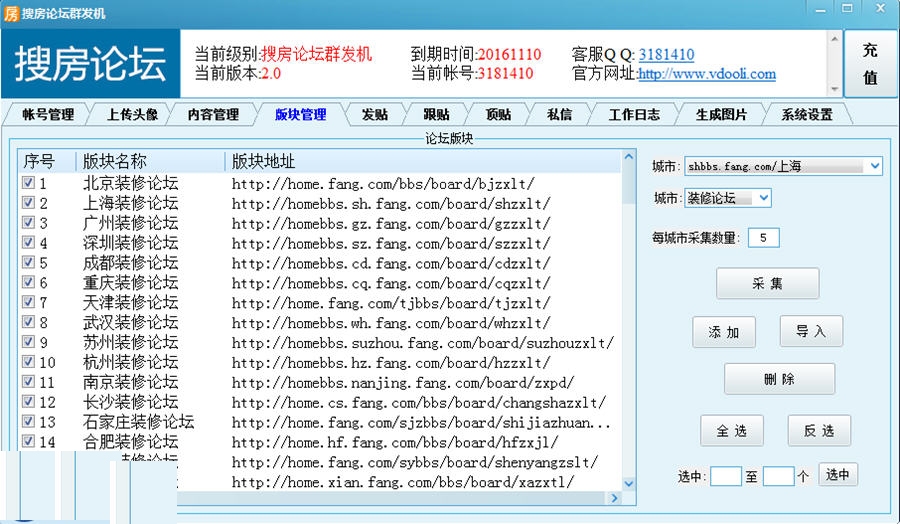
Task: Go to the 发贴 tab
Action: tap(375, 114)
